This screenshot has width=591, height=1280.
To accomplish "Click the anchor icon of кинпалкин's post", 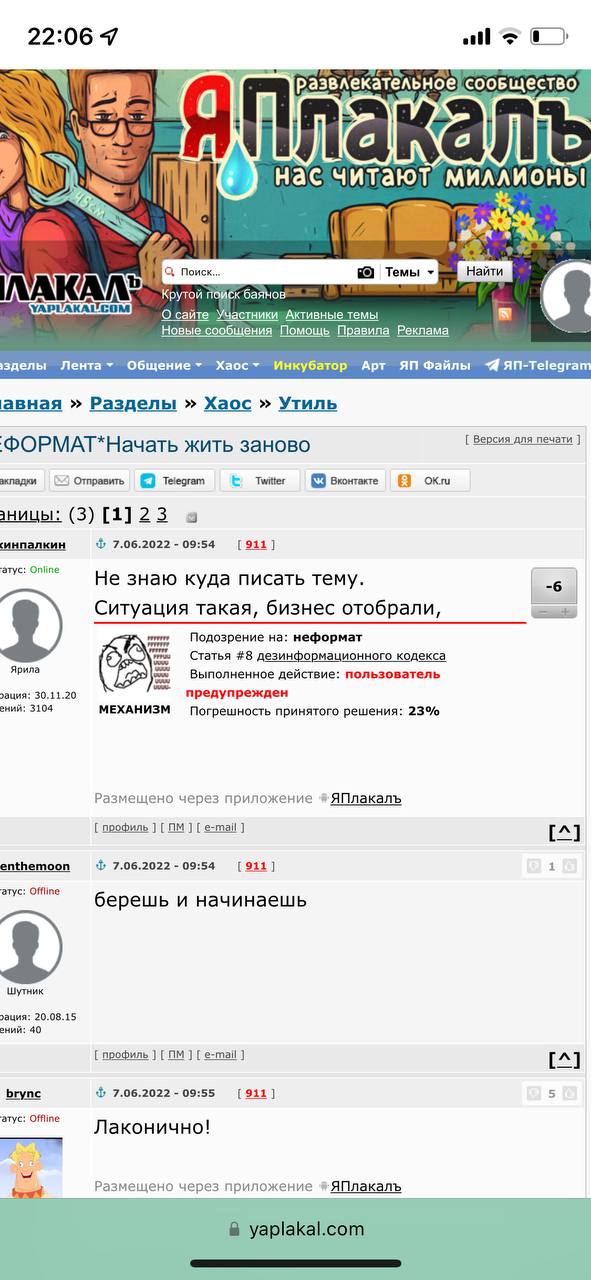I will tap(100, 544).
